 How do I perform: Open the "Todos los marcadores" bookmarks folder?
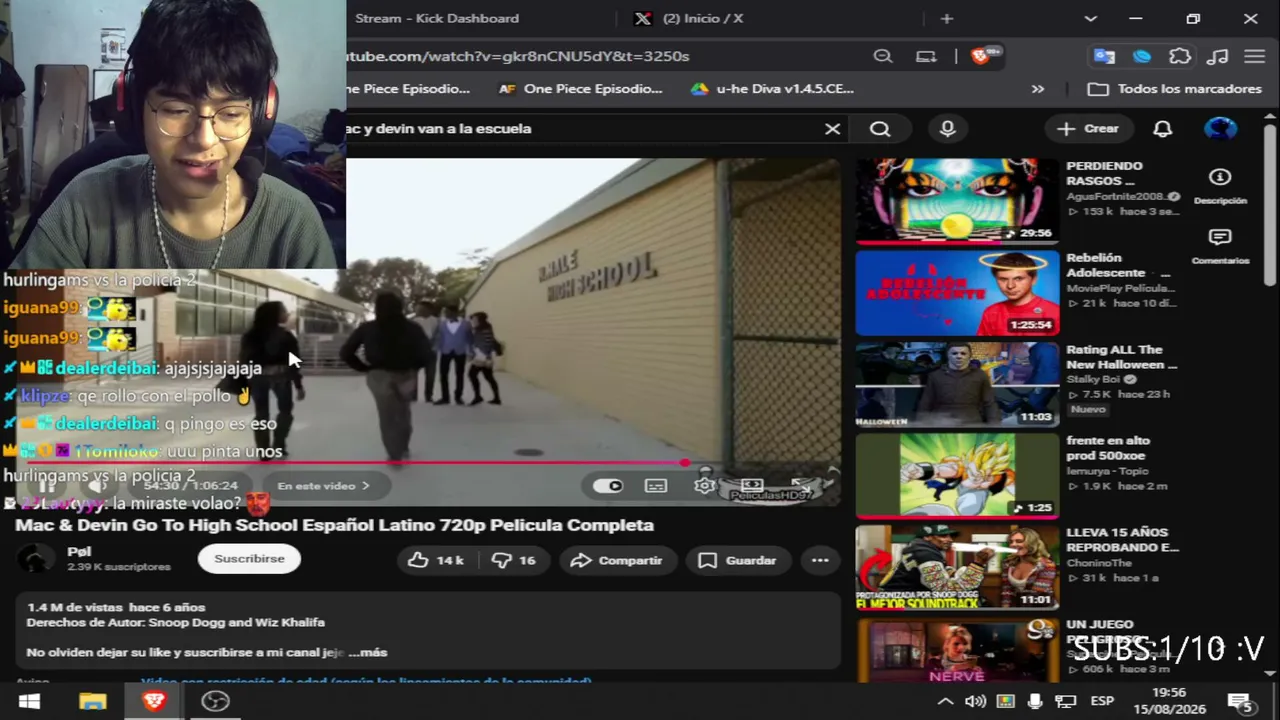pyautogui.click(x=1175, y=89)
